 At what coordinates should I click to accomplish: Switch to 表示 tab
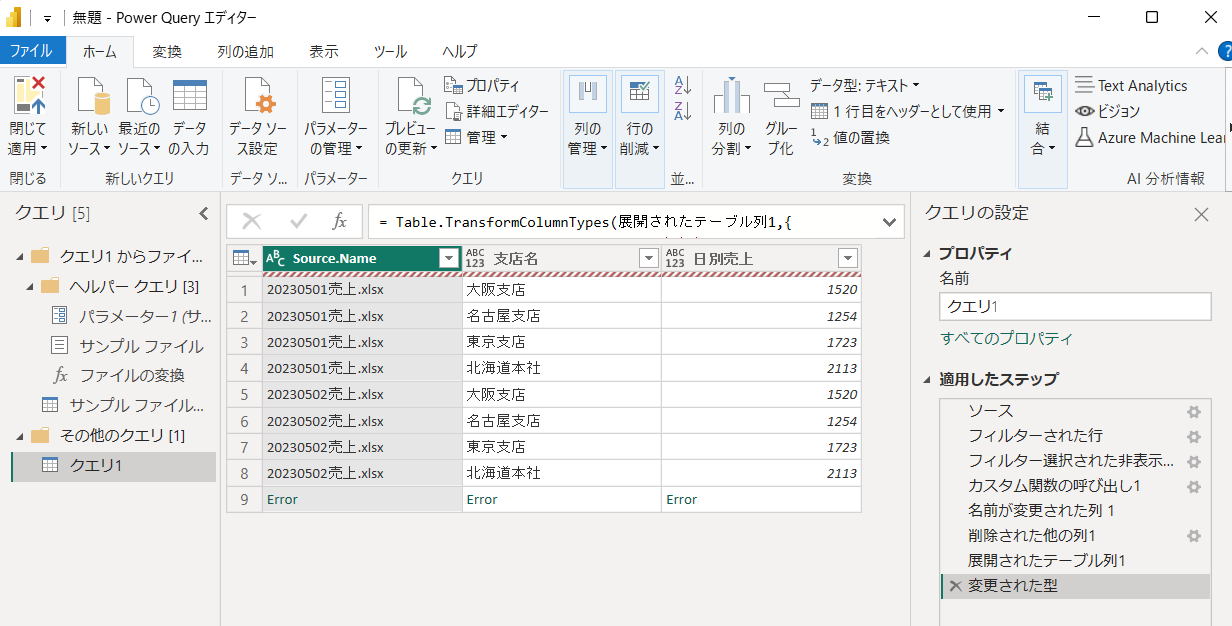tap(324, 51)
